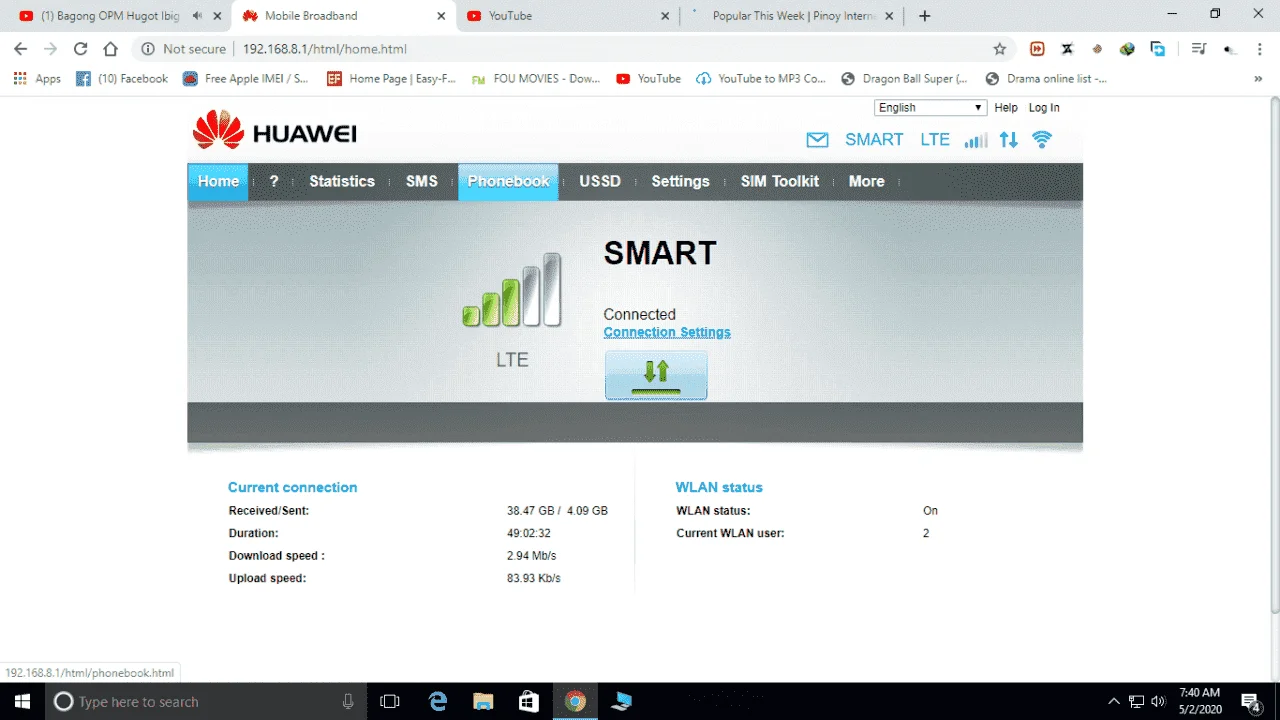Bookmark this page with the star icon
The image size is (1280, 720).
[x=999, y=49]
